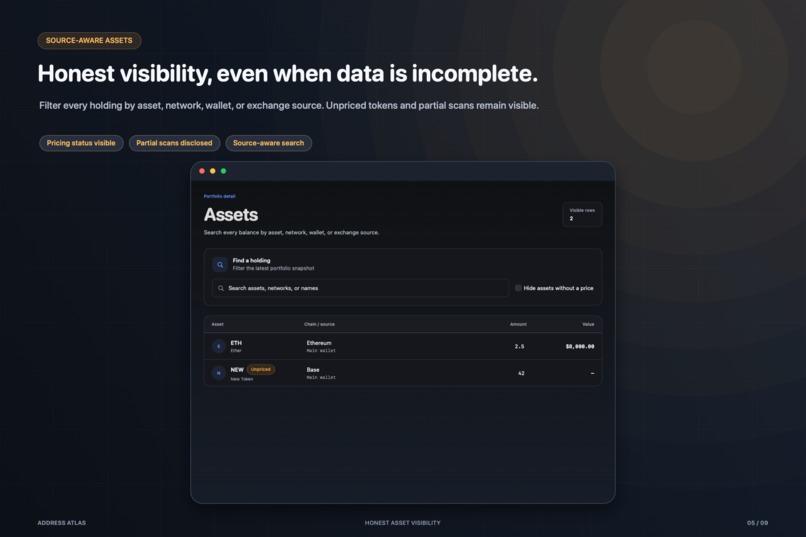Click the magnifier icon inside the search field
The width and height of the screenshot is (806, 537).
tap(221, 288)
